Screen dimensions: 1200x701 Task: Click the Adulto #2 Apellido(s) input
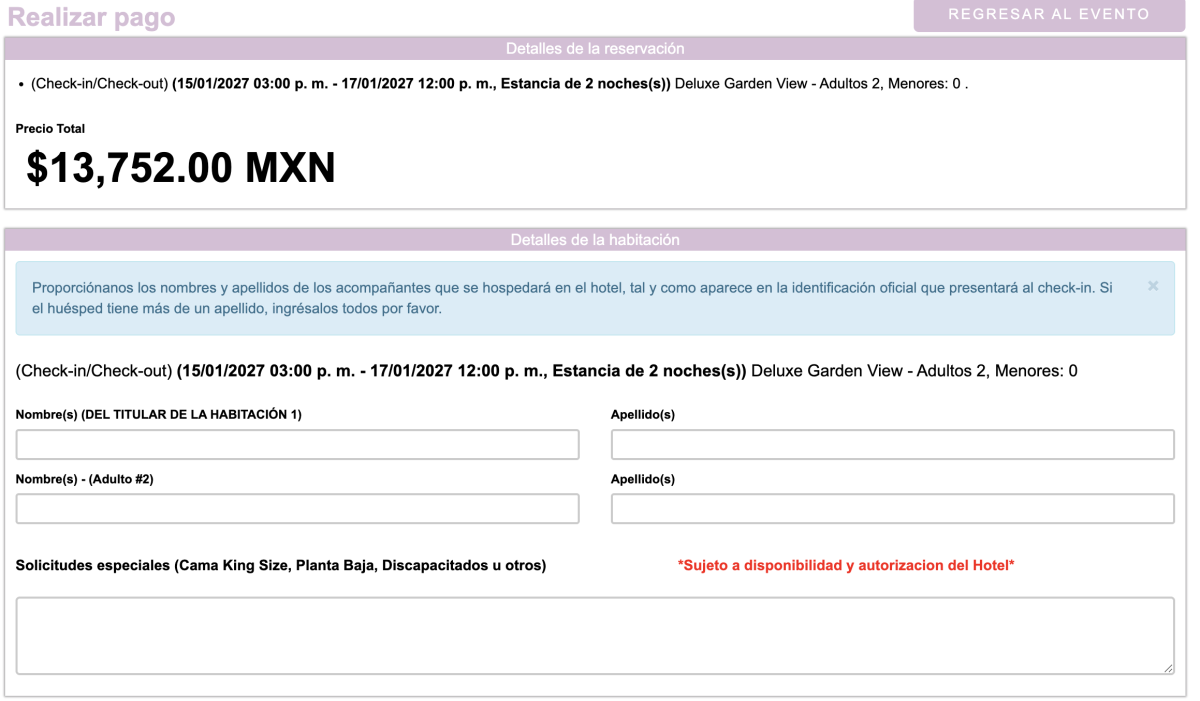point(892,509)
